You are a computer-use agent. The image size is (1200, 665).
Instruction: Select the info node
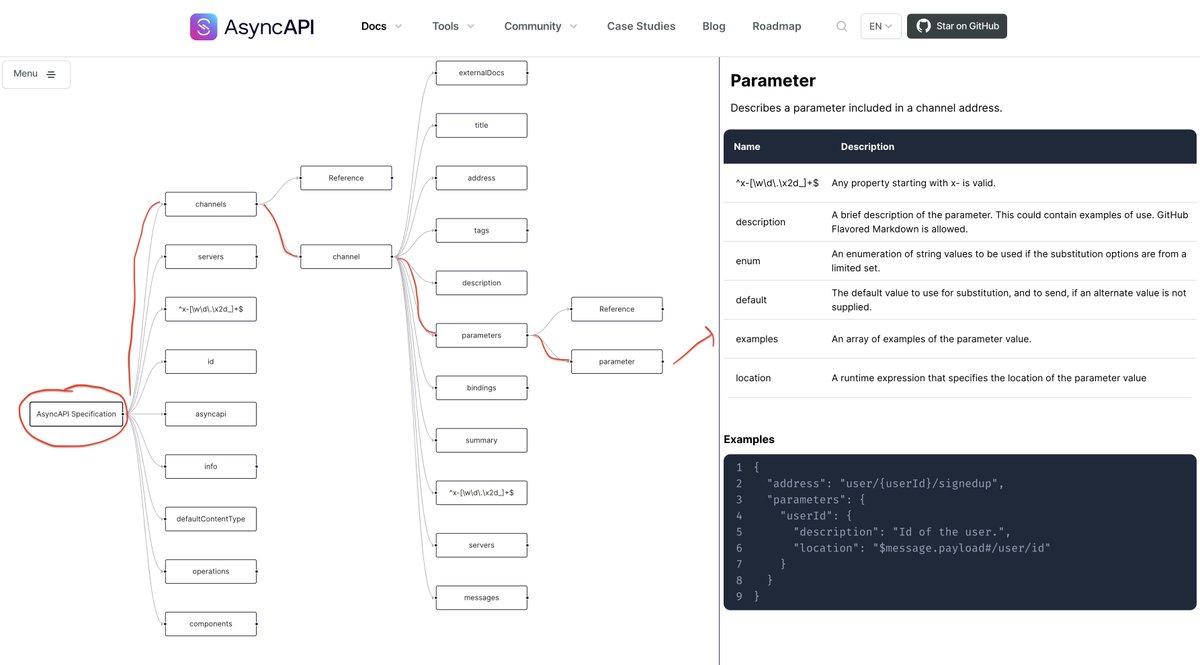click(210, 466)
